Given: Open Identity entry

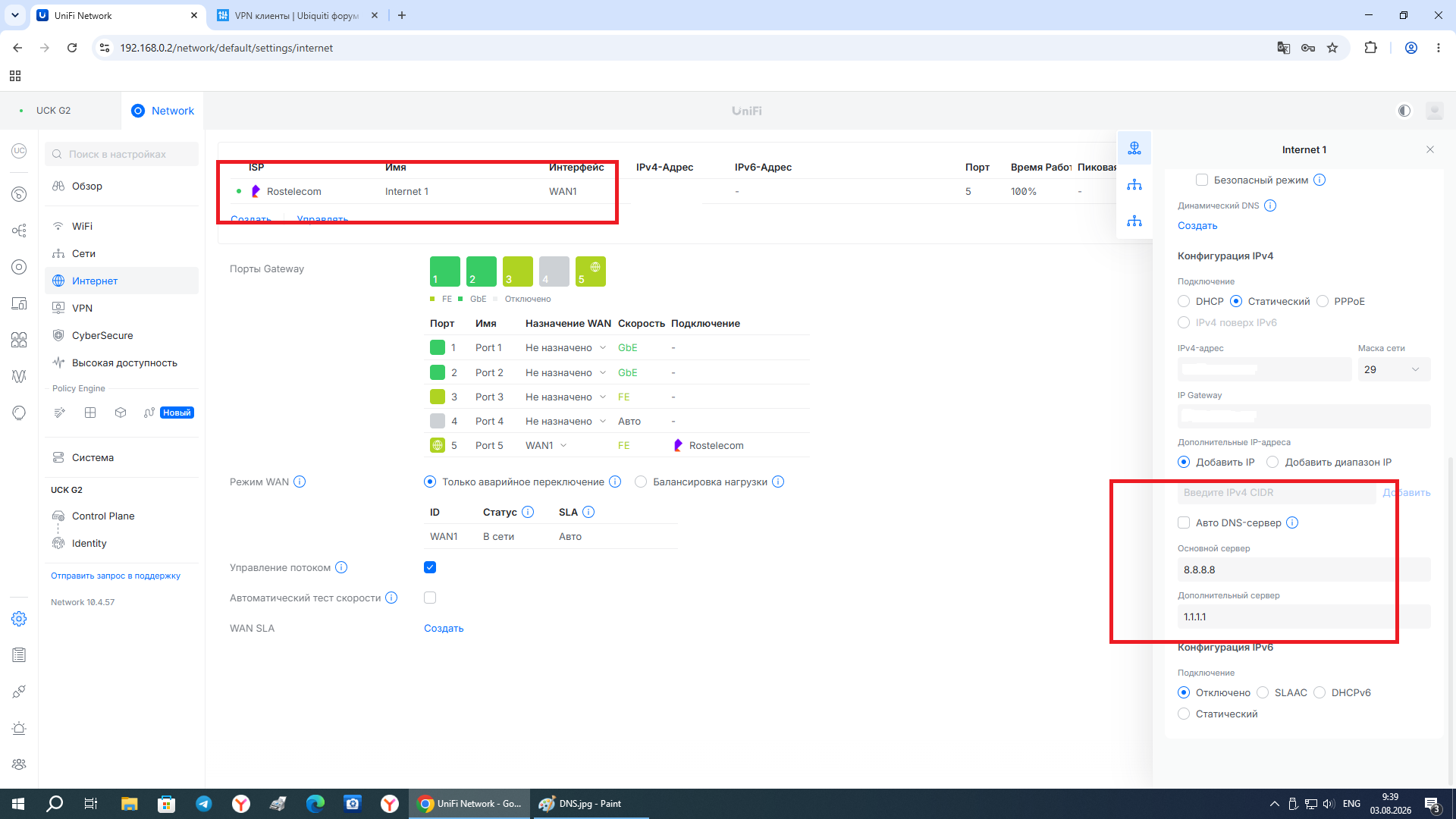Looking at the screenshot, I should (121, 543).
